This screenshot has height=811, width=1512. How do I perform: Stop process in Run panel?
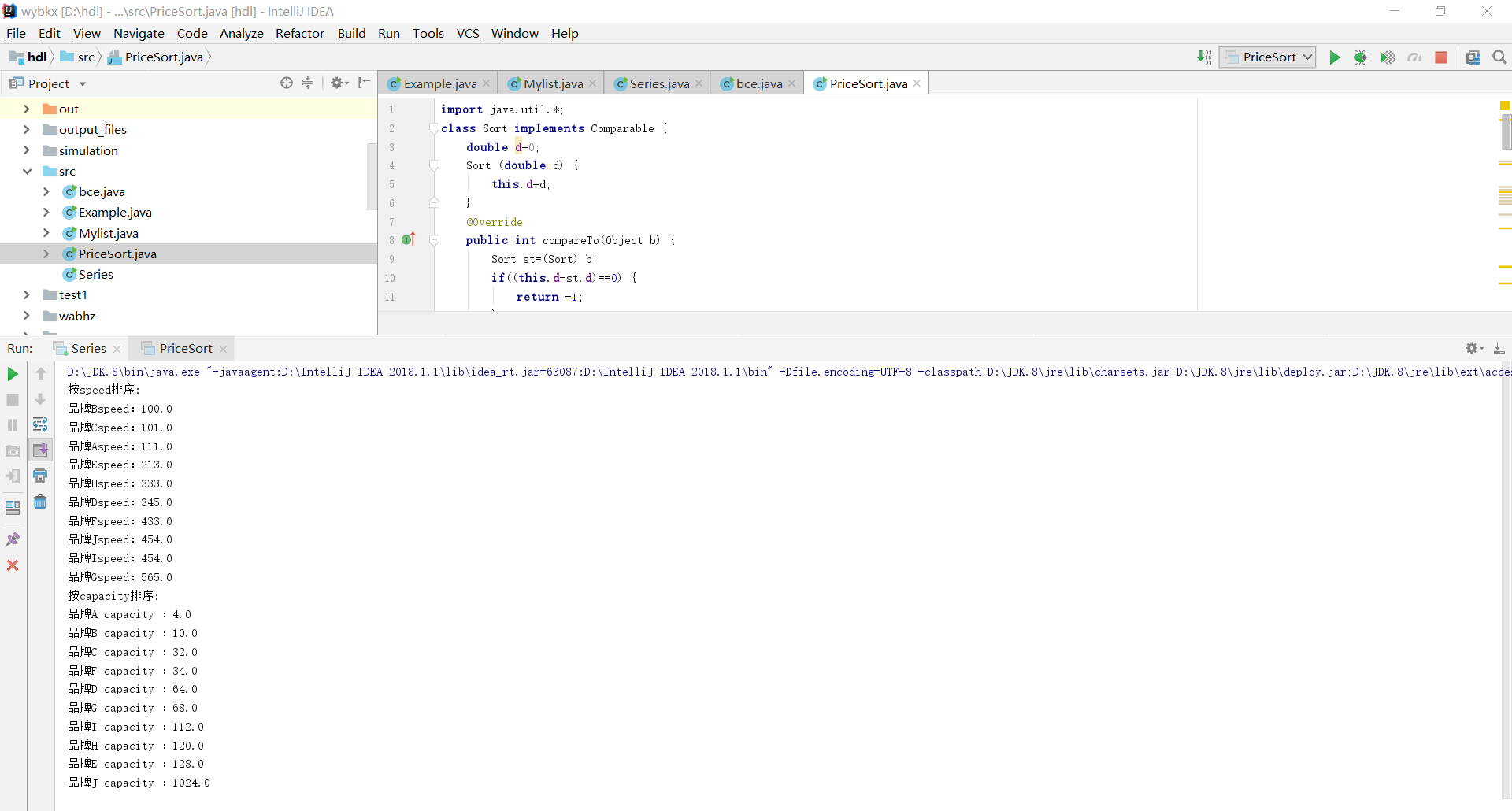13,400
